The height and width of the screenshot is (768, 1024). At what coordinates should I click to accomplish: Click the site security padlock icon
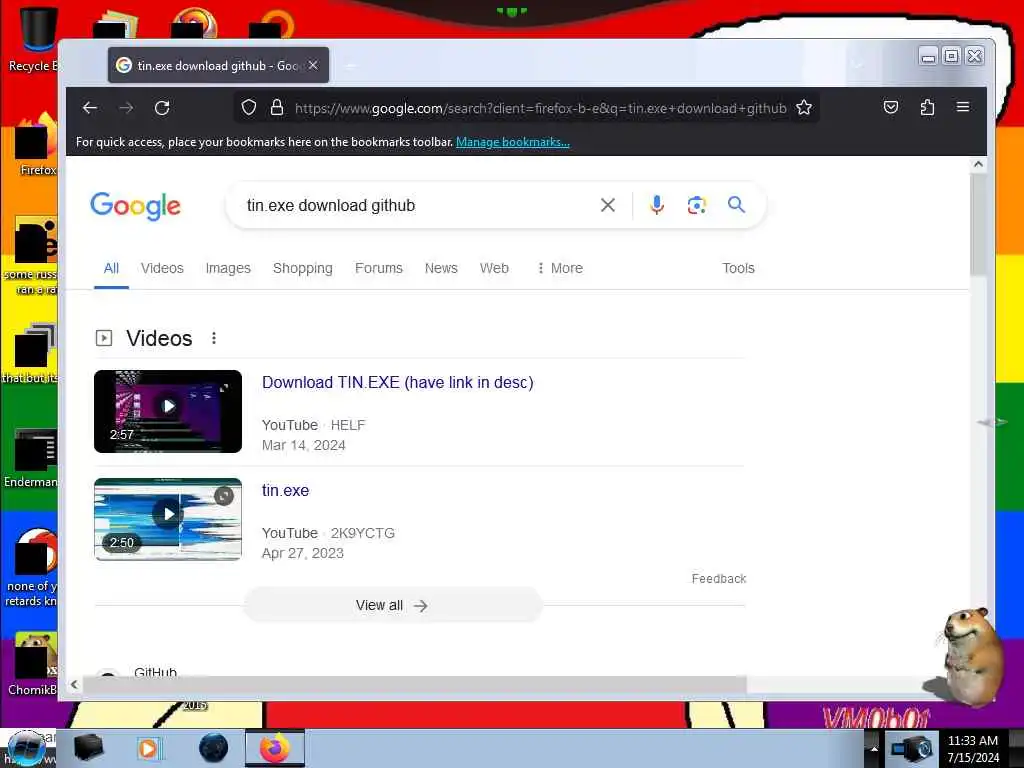pos(277,107)
